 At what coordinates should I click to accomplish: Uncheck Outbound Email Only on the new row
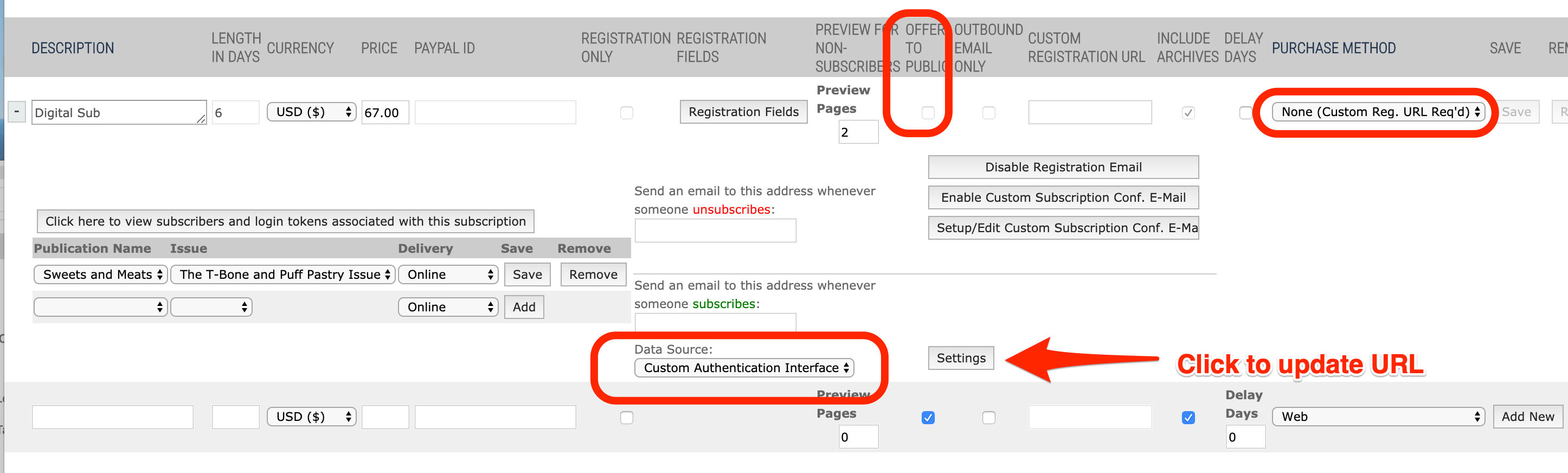[x=988, y=418]
